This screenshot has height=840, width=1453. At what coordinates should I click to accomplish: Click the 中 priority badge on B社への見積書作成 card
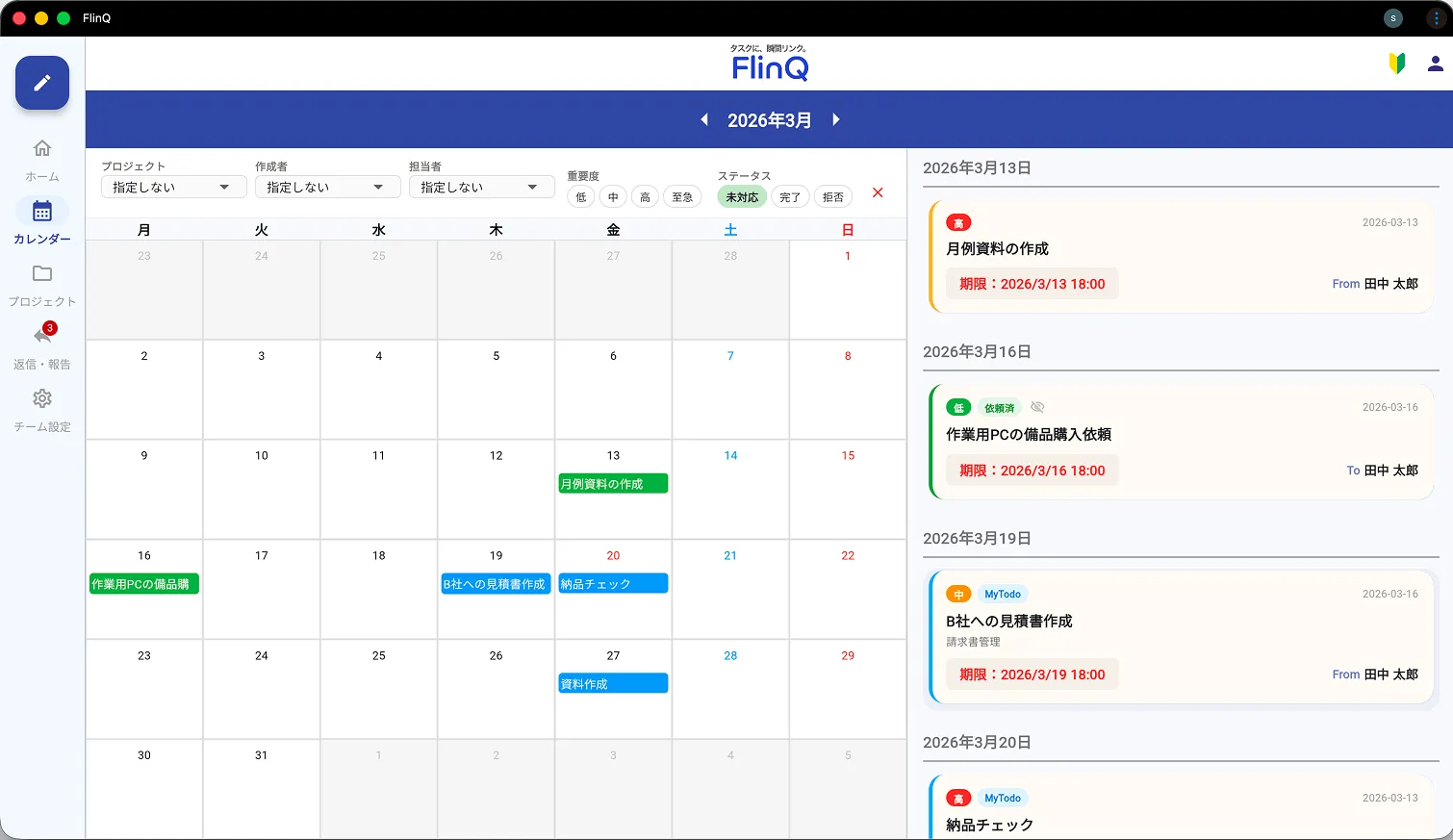[x=958, y=595]
